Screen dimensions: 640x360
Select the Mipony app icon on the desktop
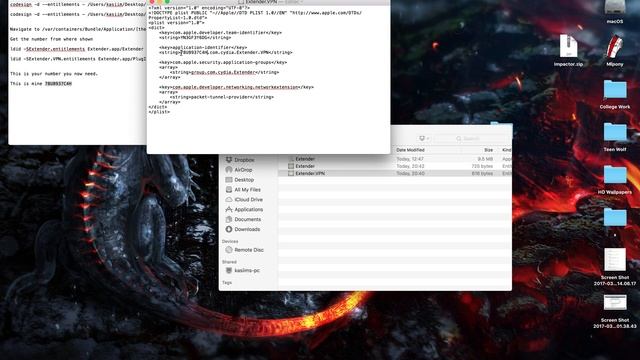[x=615, y=51]
